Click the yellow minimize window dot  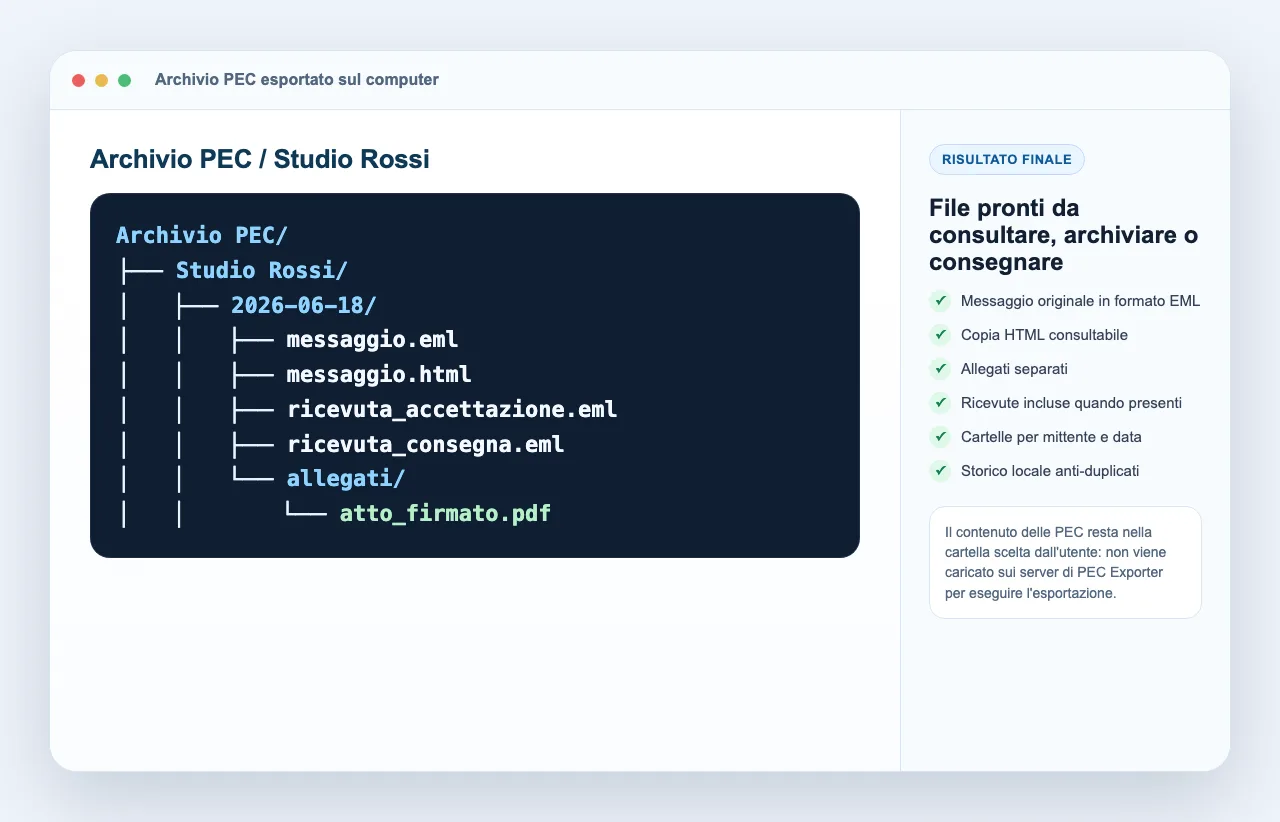tap(101, 80)
